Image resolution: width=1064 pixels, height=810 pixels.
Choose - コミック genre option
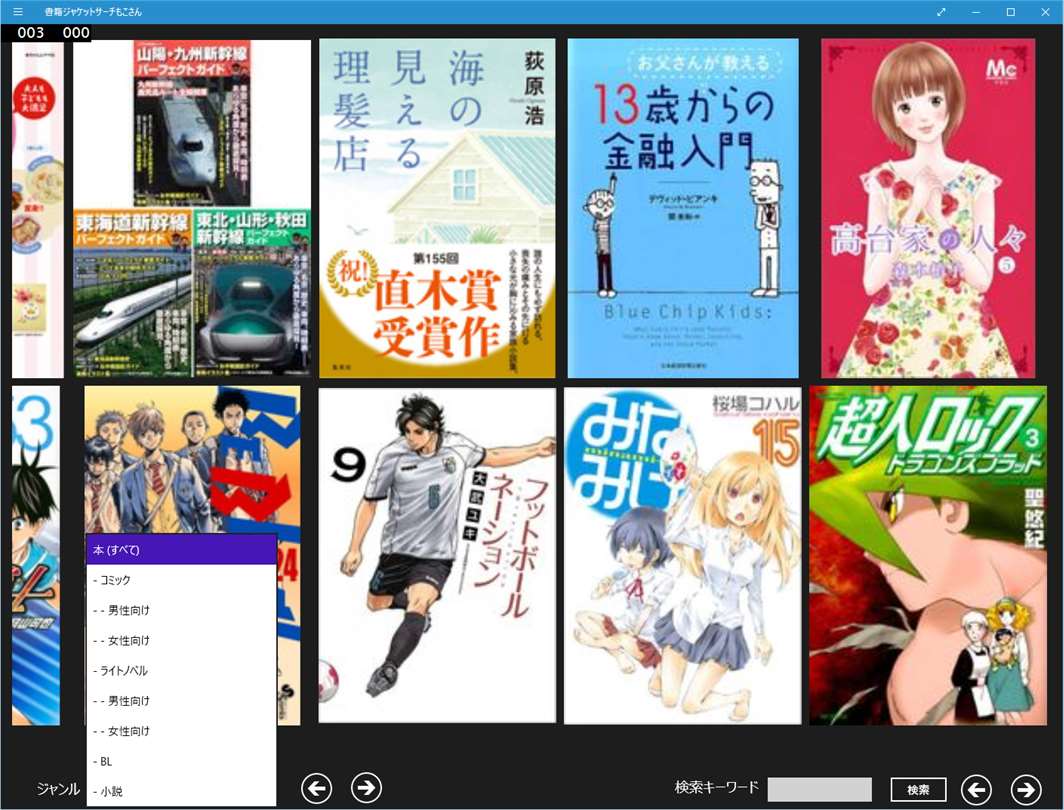[x=182, y=580]
